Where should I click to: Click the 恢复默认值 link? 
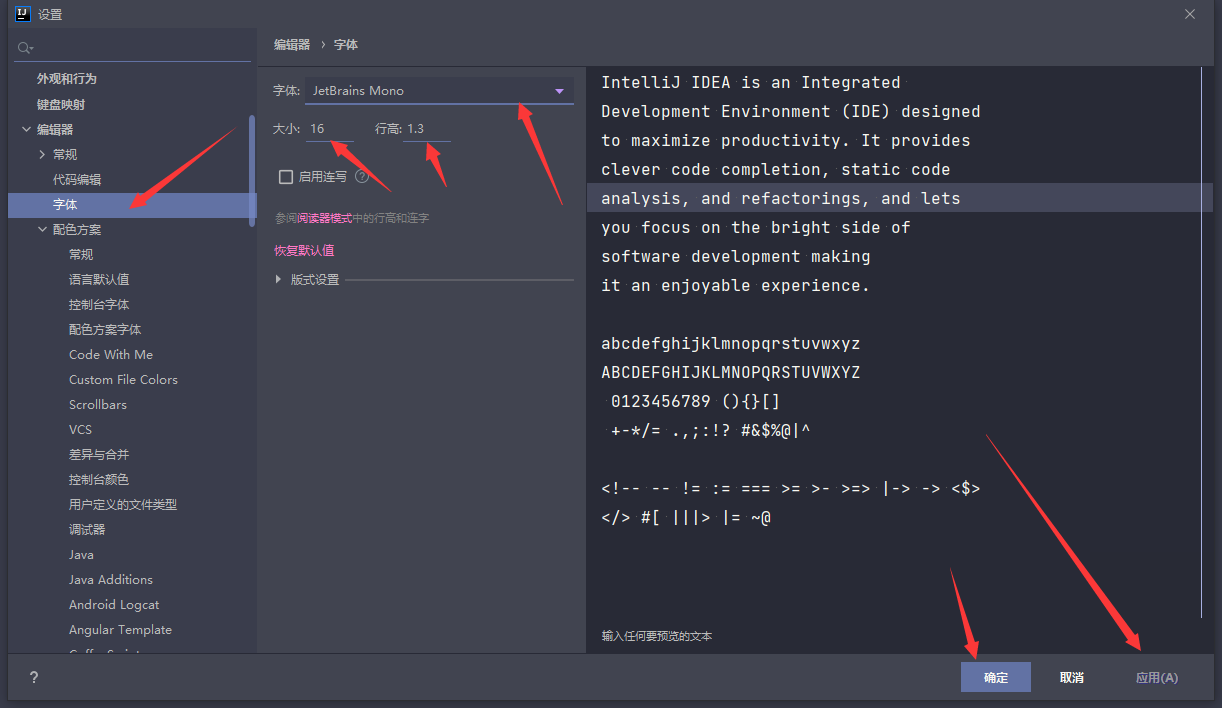tap(304, 251)
